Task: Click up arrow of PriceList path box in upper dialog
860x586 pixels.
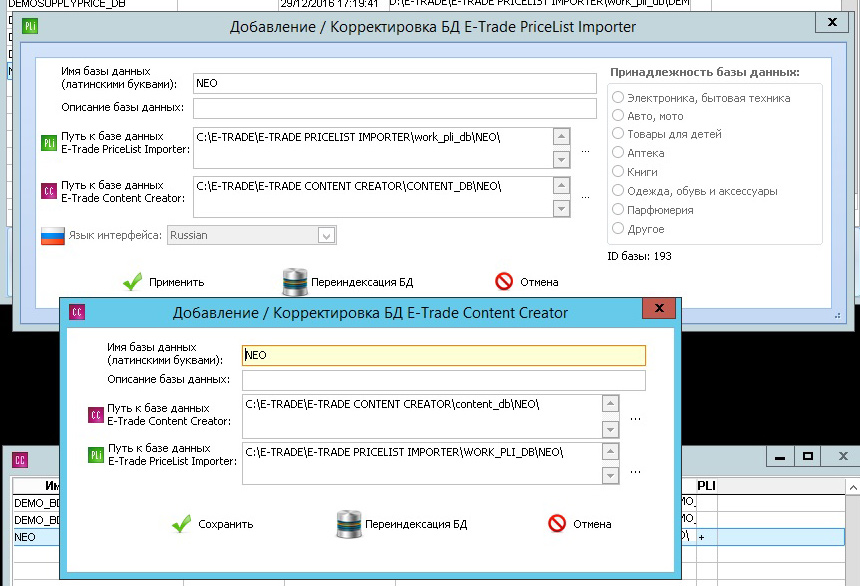Action: (x=561, y=136)
